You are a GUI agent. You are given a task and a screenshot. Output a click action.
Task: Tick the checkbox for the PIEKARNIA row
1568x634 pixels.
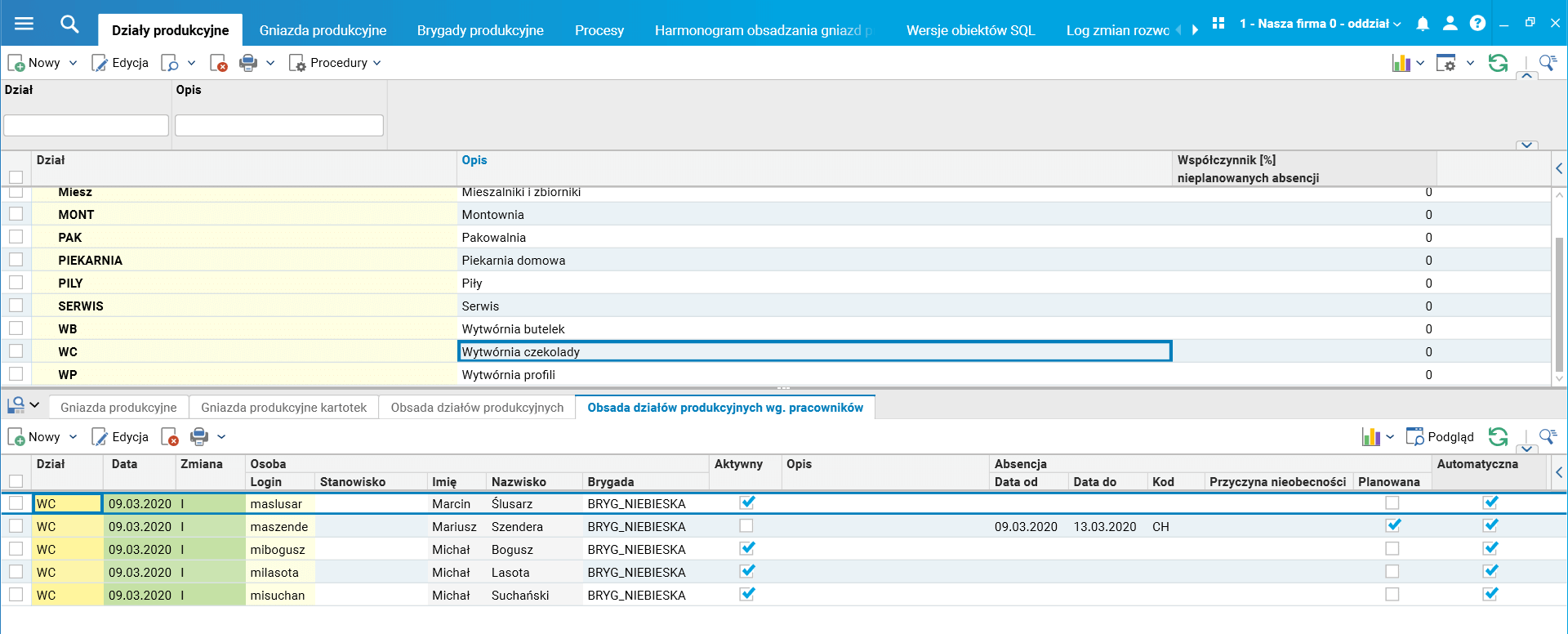coord(16,260)
